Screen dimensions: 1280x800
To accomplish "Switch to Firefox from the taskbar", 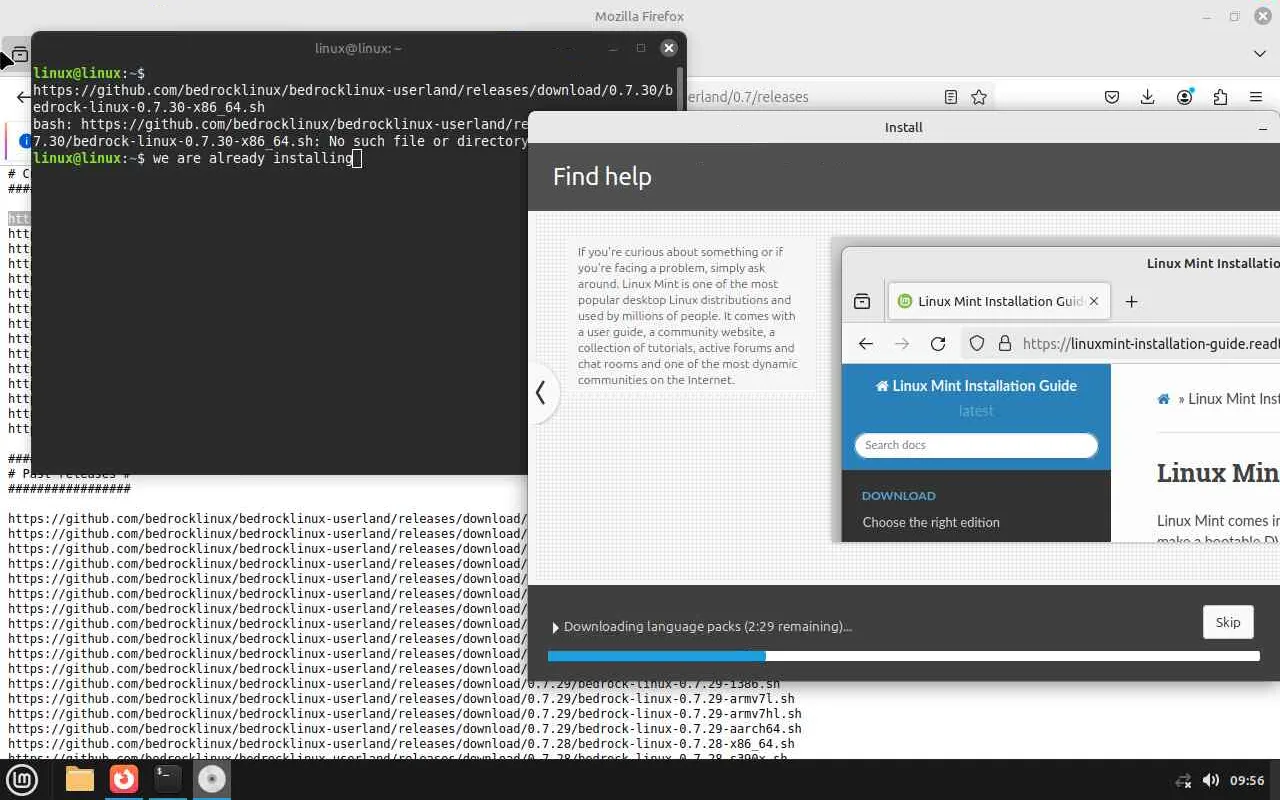I will tap(124, 780).
